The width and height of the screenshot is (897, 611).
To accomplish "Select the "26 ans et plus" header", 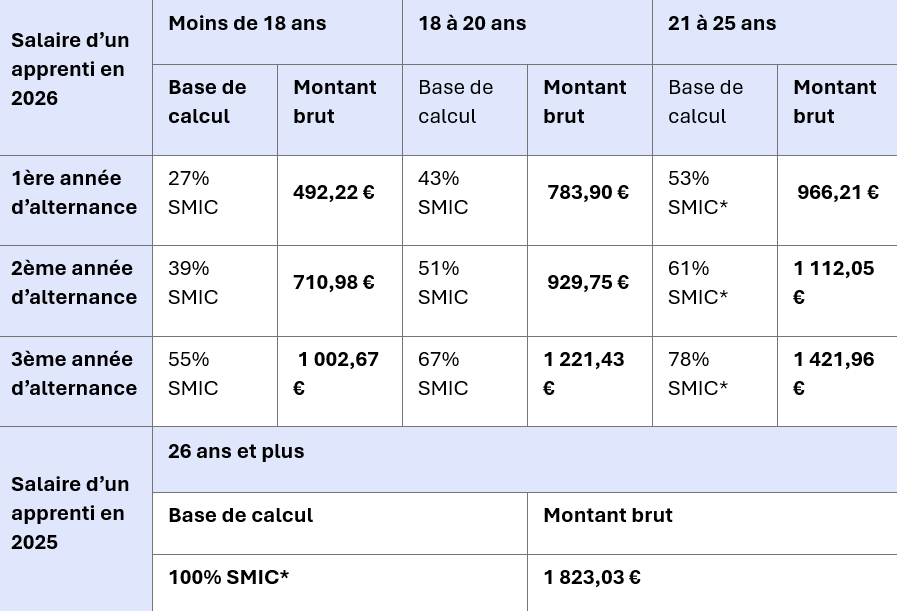I will 236,451.
